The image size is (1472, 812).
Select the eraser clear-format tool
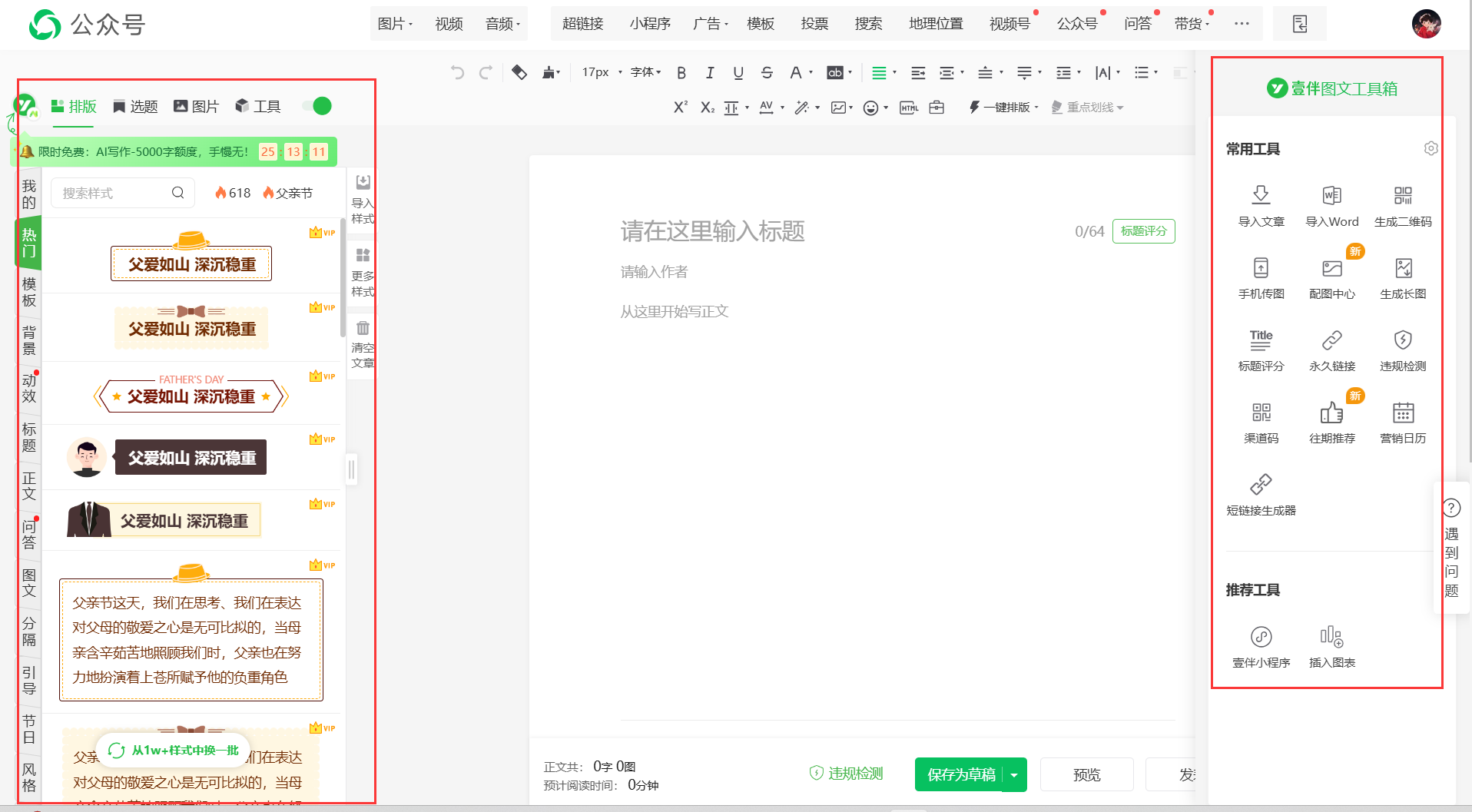click(x=519, y=73)
